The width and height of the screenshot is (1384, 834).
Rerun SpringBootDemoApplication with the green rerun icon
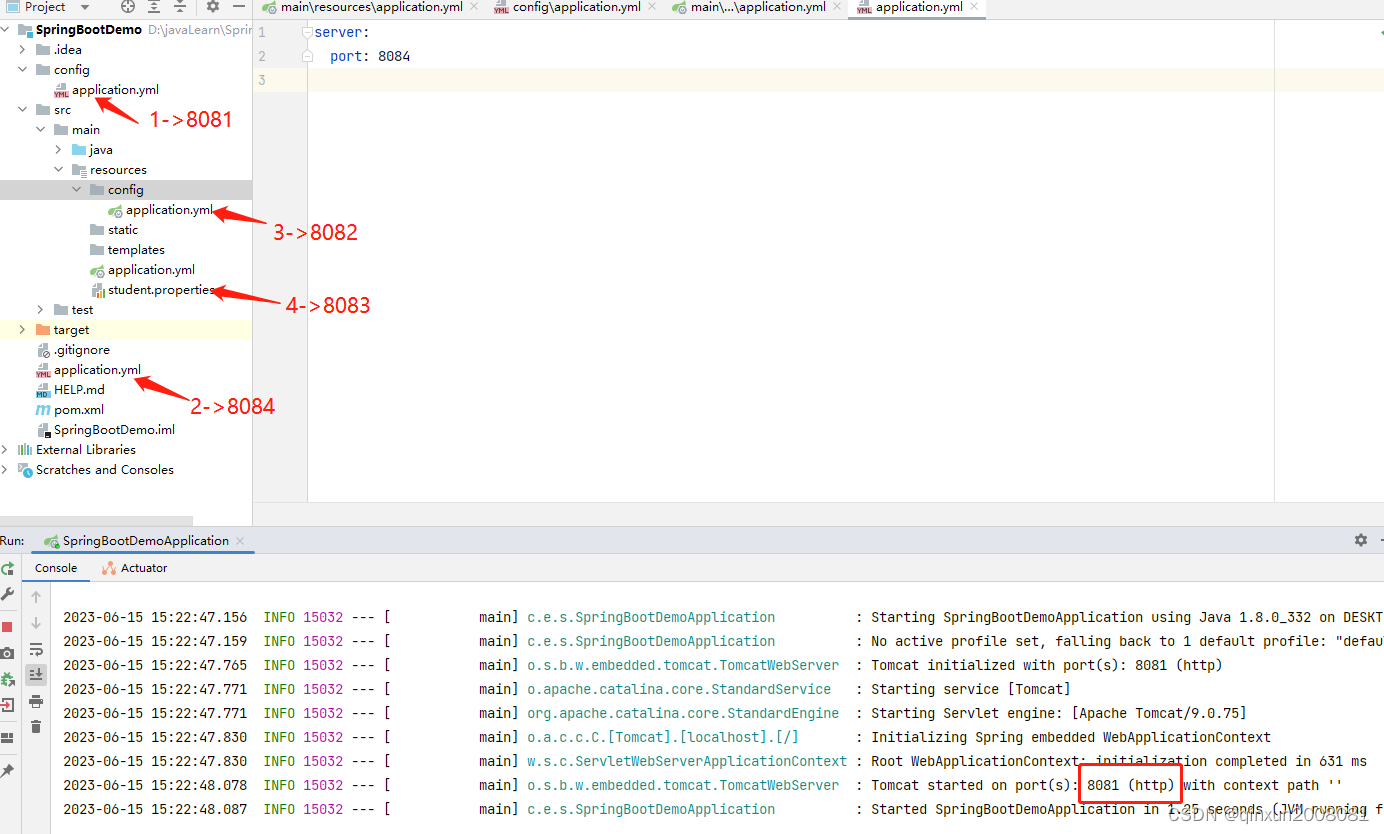tap(7, 568)
